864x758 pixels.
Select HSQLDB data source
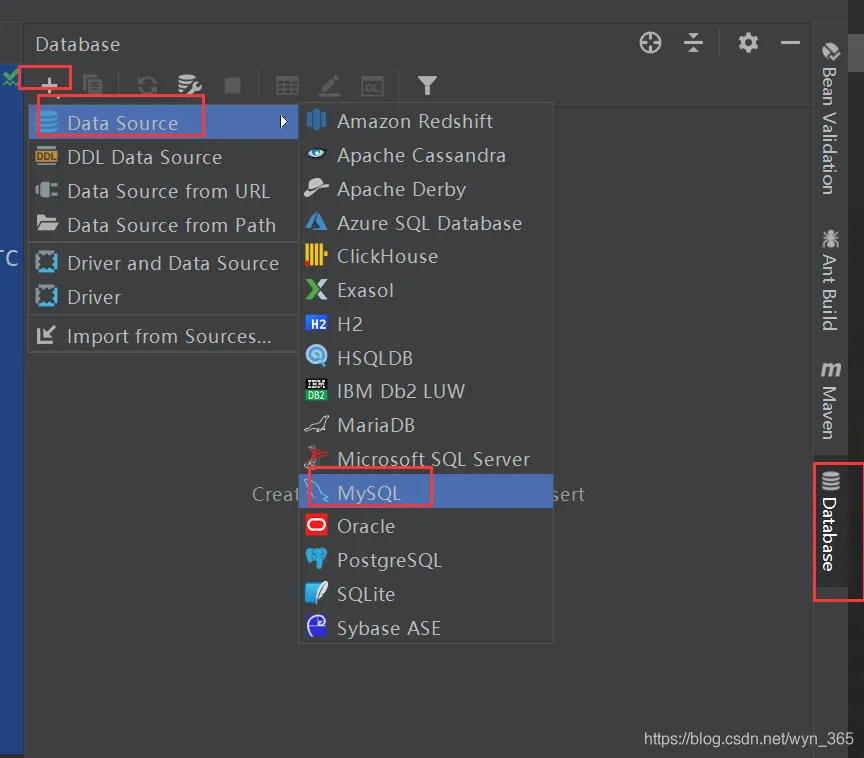(426, 358)
